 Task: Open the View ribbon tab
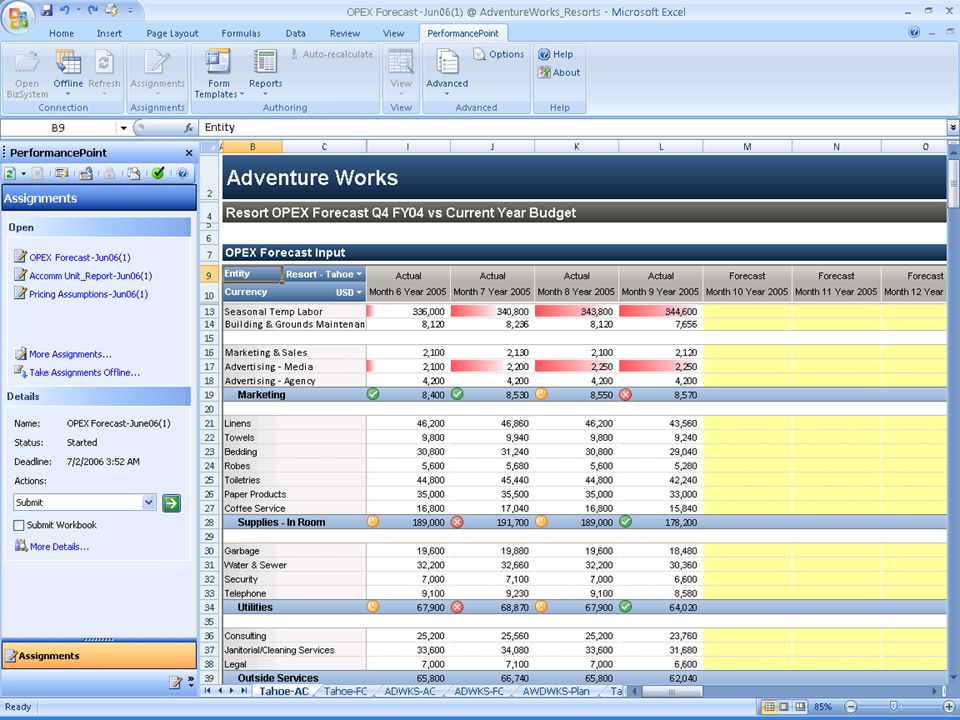pyautogui.click(x=393, y=34)
